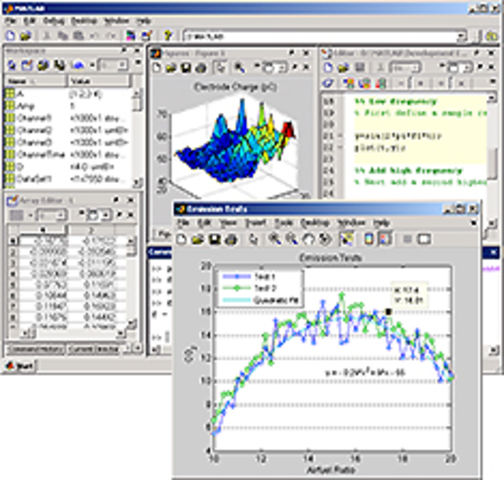Image resolution: width=504 pixels, height=480 pixels.
Task: Click Workspace delete variable icon
Action: pos(60,65)
